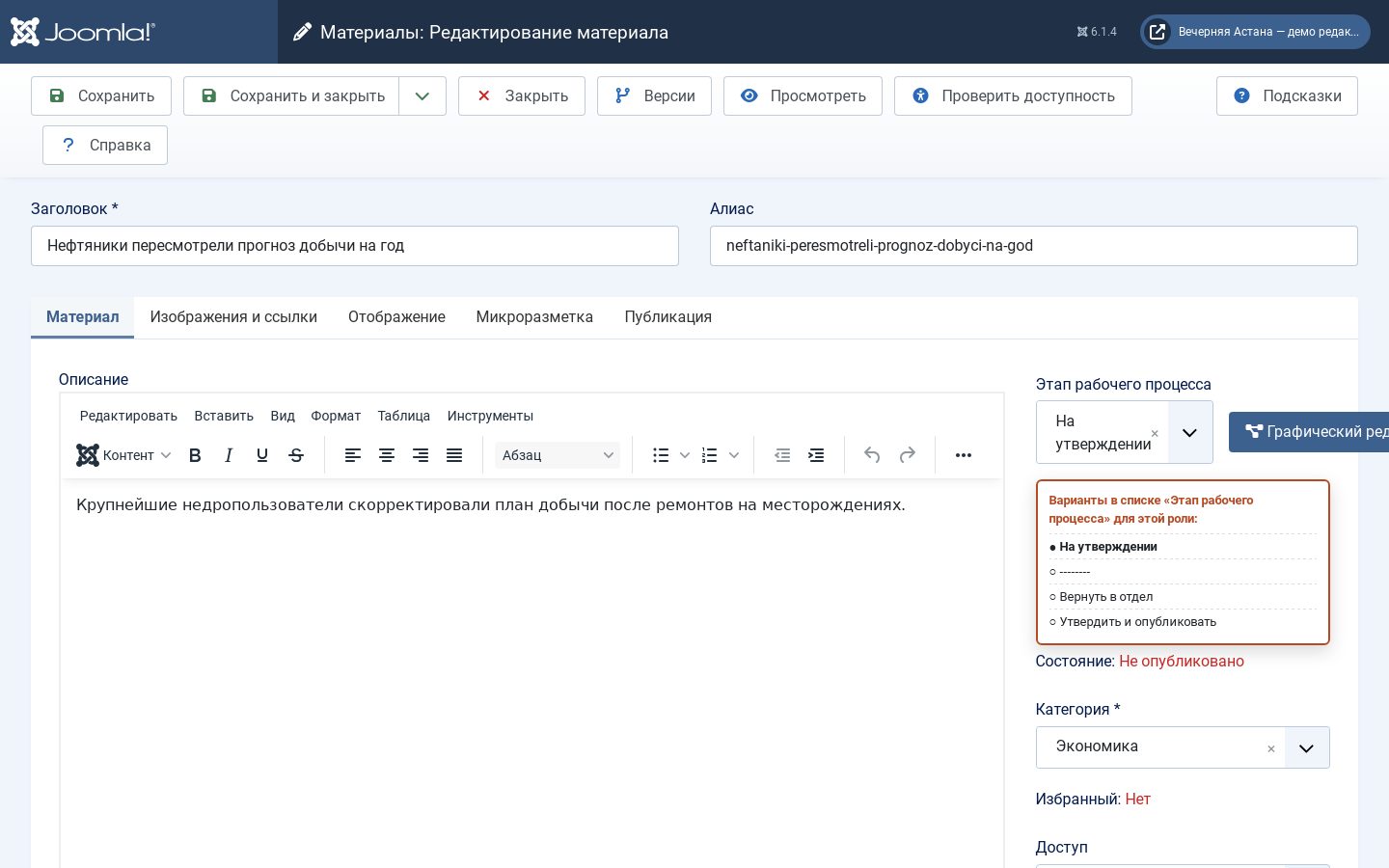Clear the workflow stage На утверждении
This screenshot has height=868, width=1389.
click(1155, 434)
